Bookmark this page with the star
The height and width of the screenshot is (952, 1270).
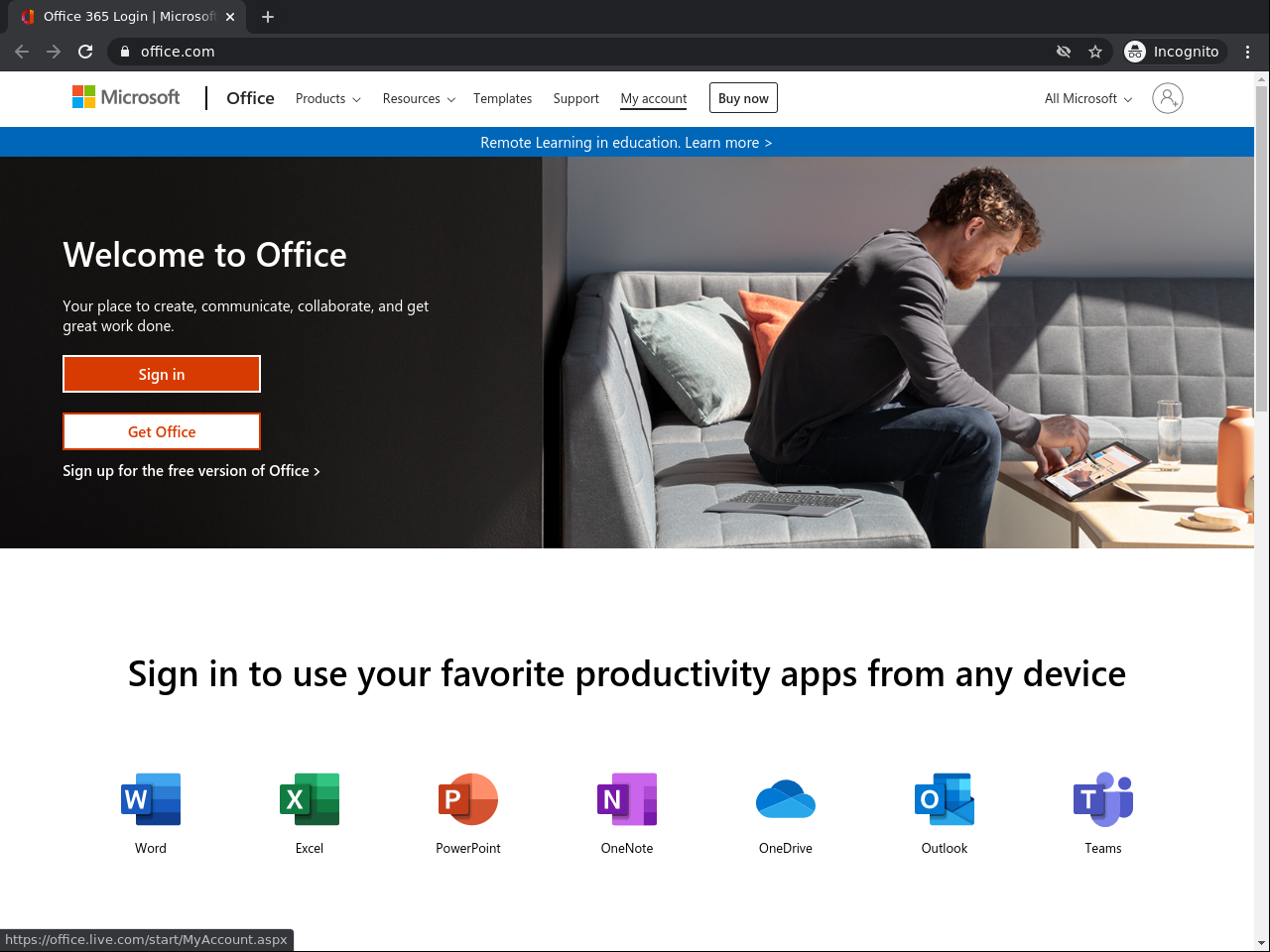click(1095, 52)
